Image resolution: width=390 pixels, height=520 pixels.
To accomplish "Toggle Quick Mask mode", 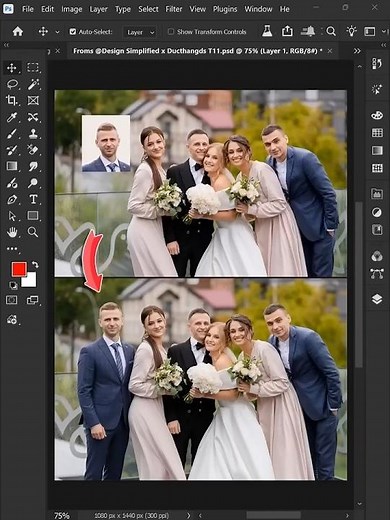I will click(12, 300).
